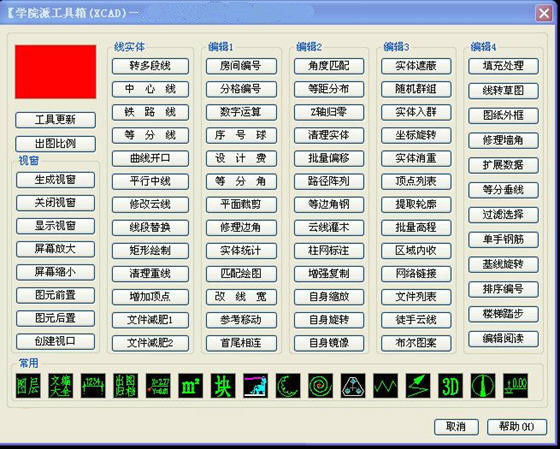Image resolution: width=560 pixels, height=449 pixels.
Task: Open the 块 block tool icon
Action: click(x=223, y=386)
